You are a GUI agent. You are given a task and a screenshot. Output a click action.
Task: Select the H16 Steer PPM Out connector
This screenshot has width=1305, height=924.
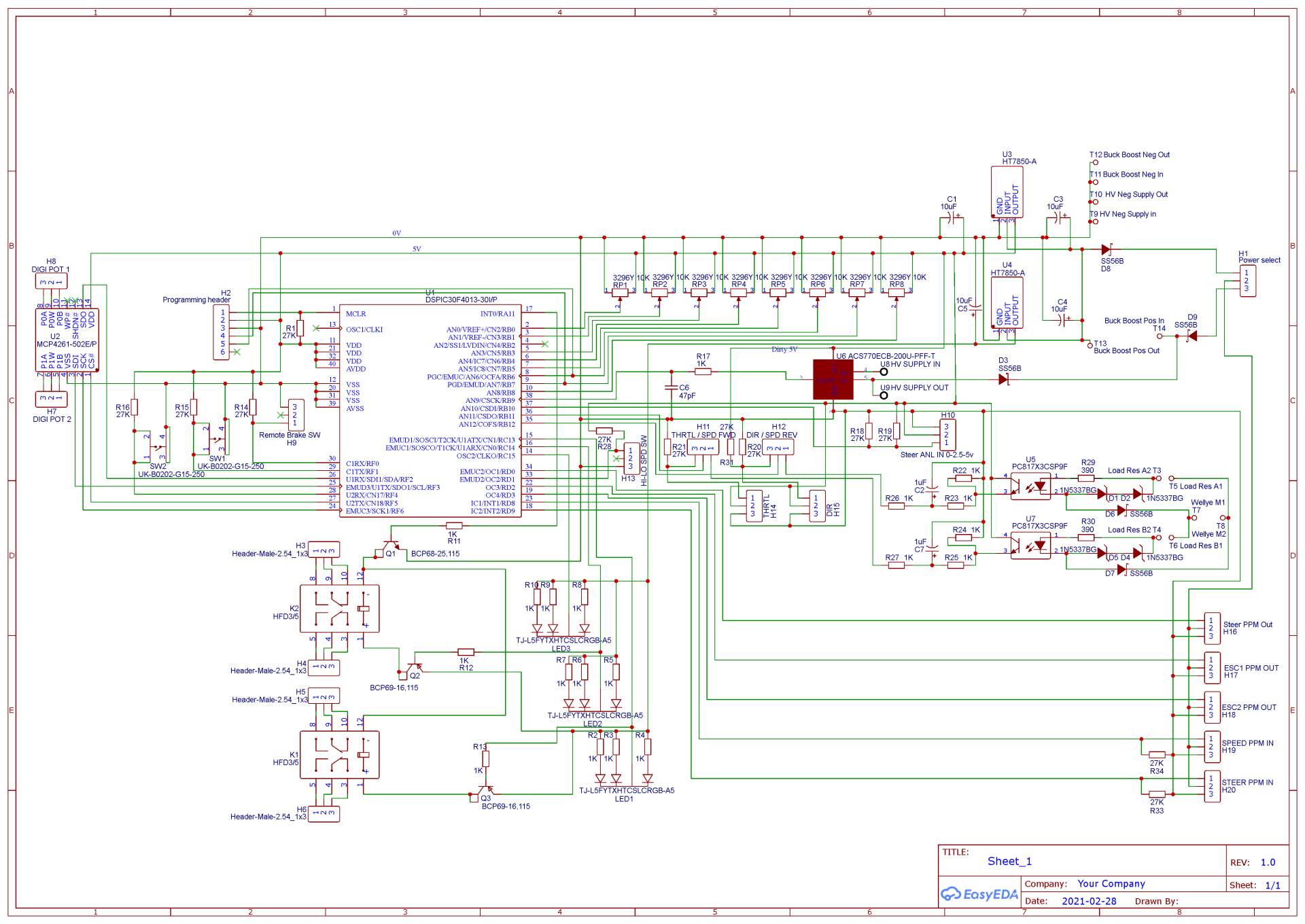coord(1211,628)
